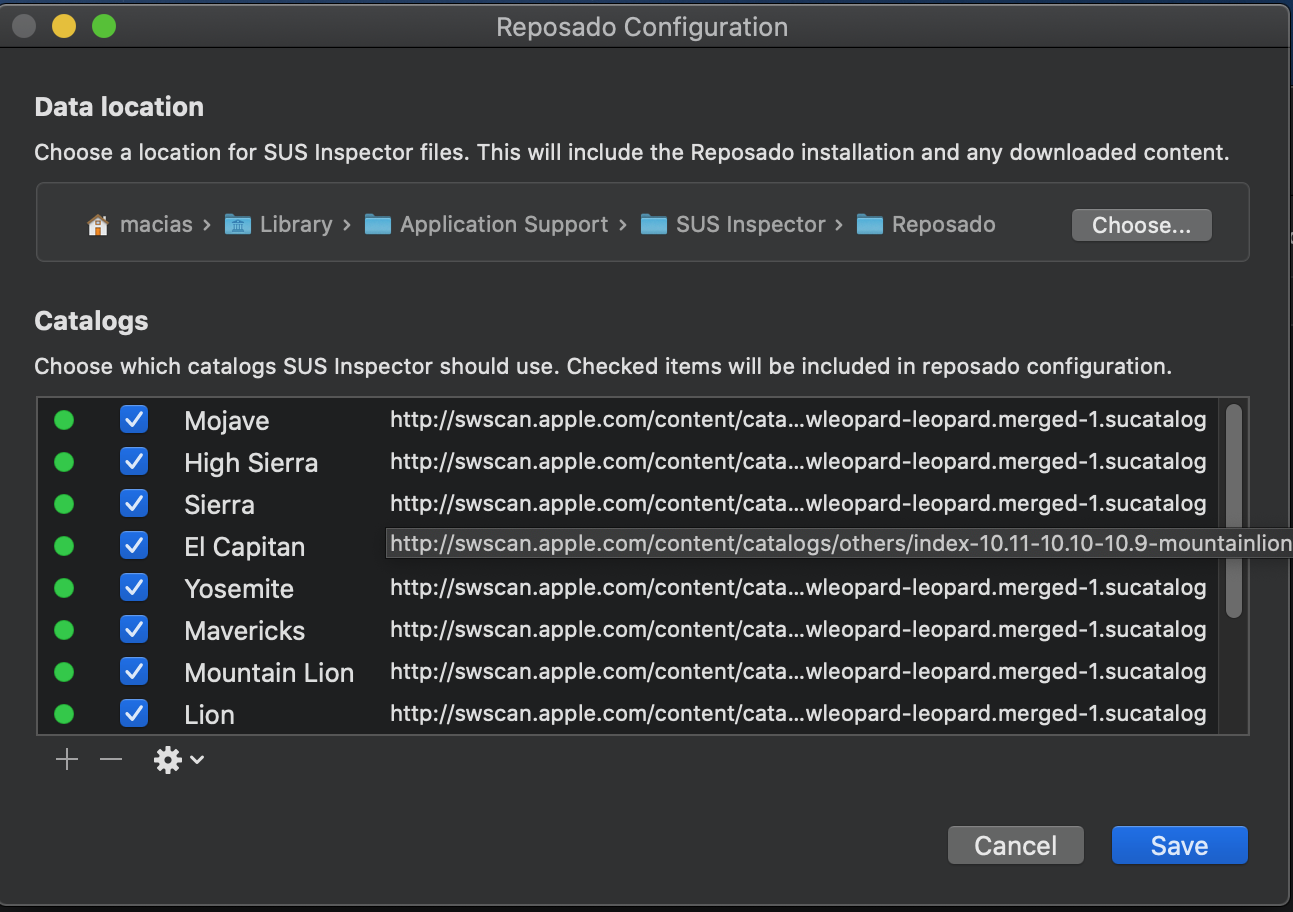
Task: Click the Sierra catalog URL
Action: [798, 504]
